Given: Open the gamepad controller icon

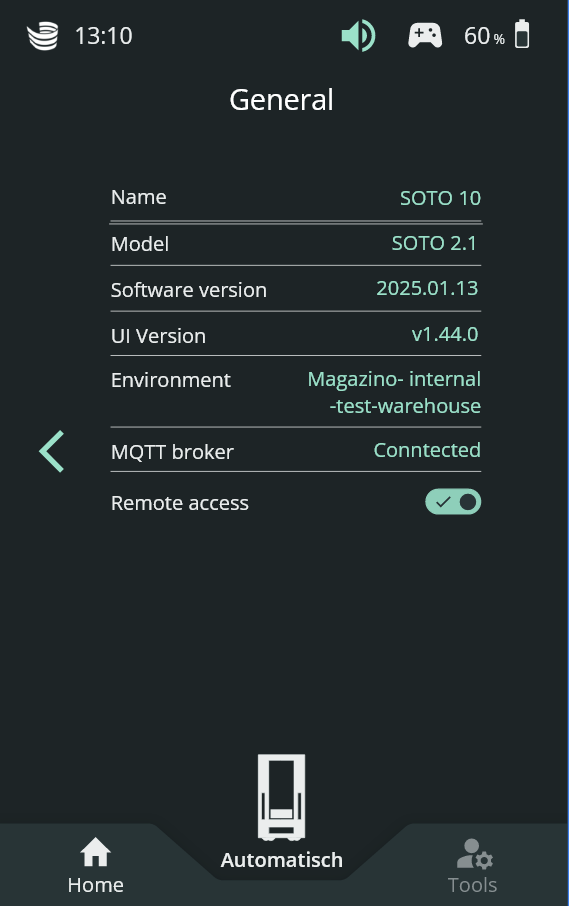Looking at the screenshot, I should coord(425,36).
